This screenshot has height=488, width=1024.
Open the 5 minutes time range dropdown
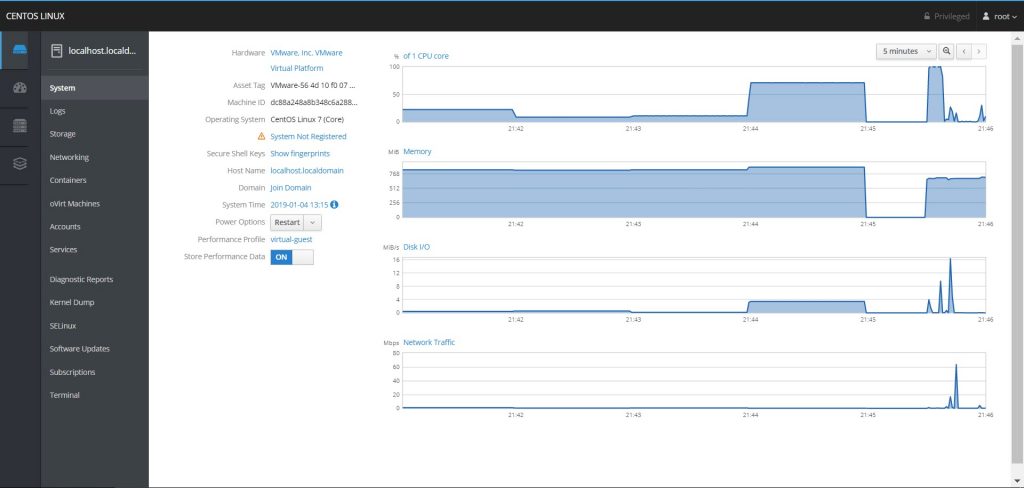click(x=905, y=50)
